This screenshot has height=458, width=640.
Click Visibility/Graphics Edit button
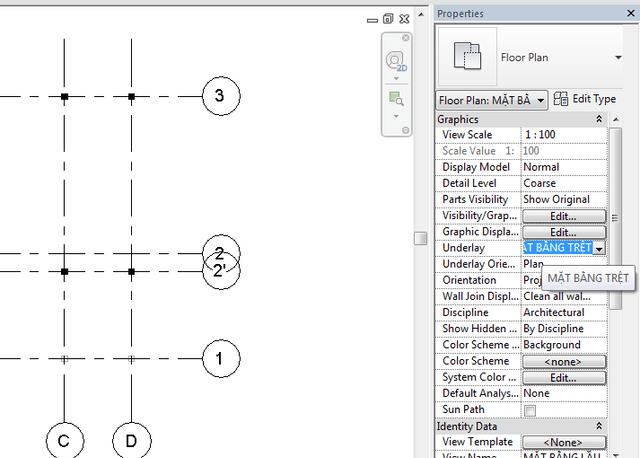coord(564,216)
